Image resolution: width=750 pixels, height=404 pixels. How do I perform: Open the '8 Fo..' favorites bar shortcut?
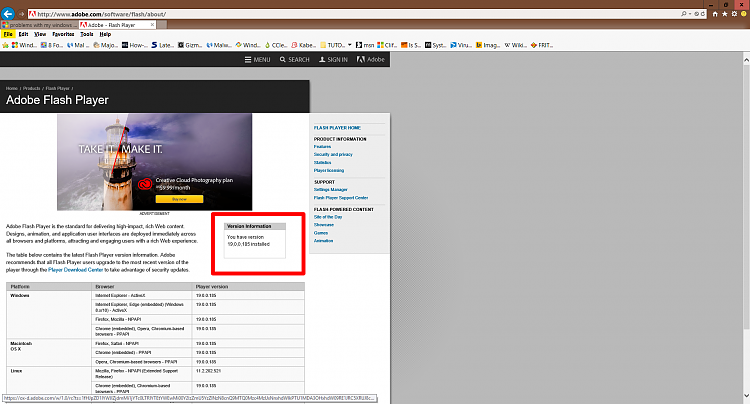click(x=52, y=45)
